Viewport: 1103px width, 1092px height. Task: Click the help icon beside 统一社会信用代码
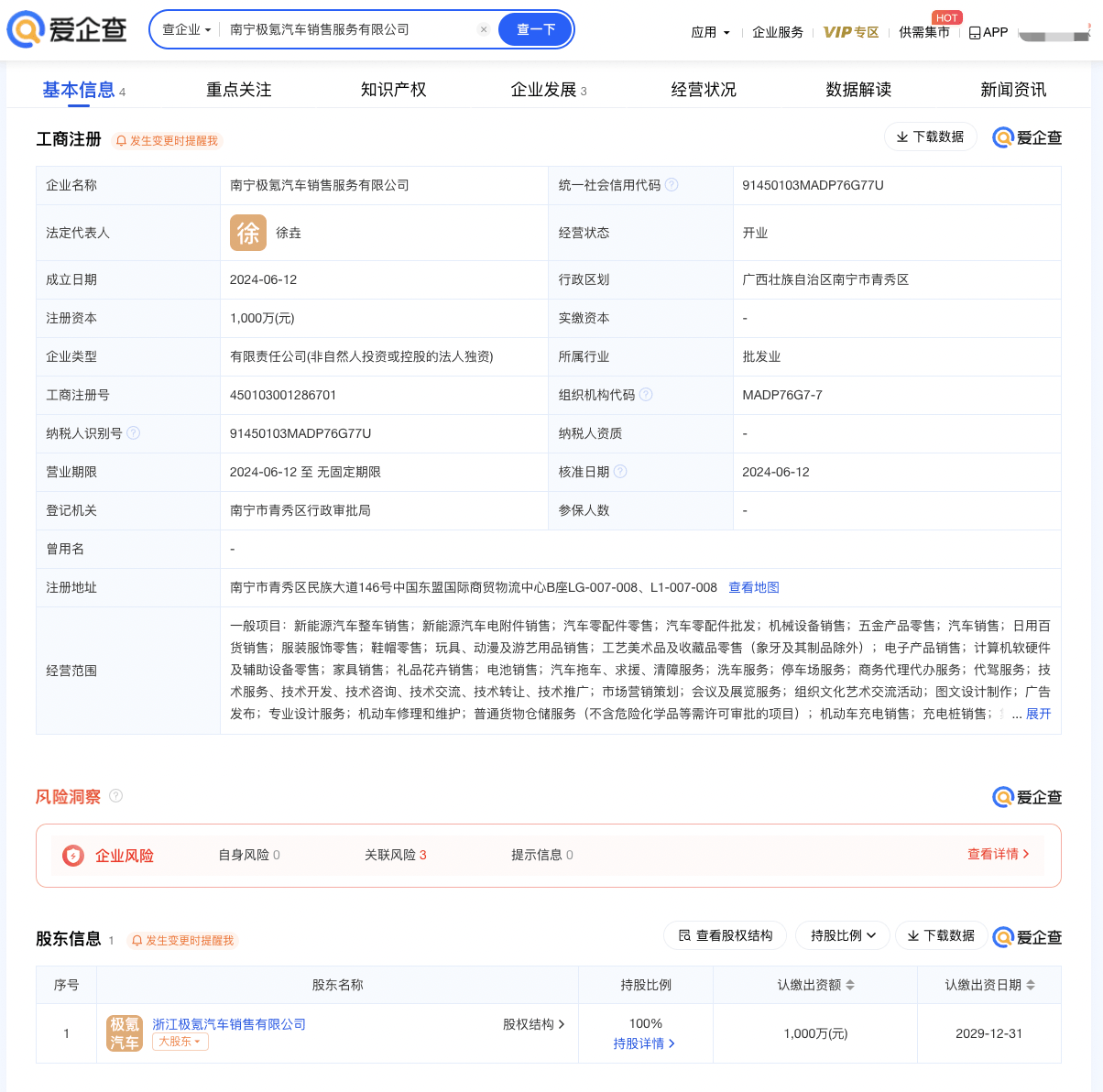(672, 185)
